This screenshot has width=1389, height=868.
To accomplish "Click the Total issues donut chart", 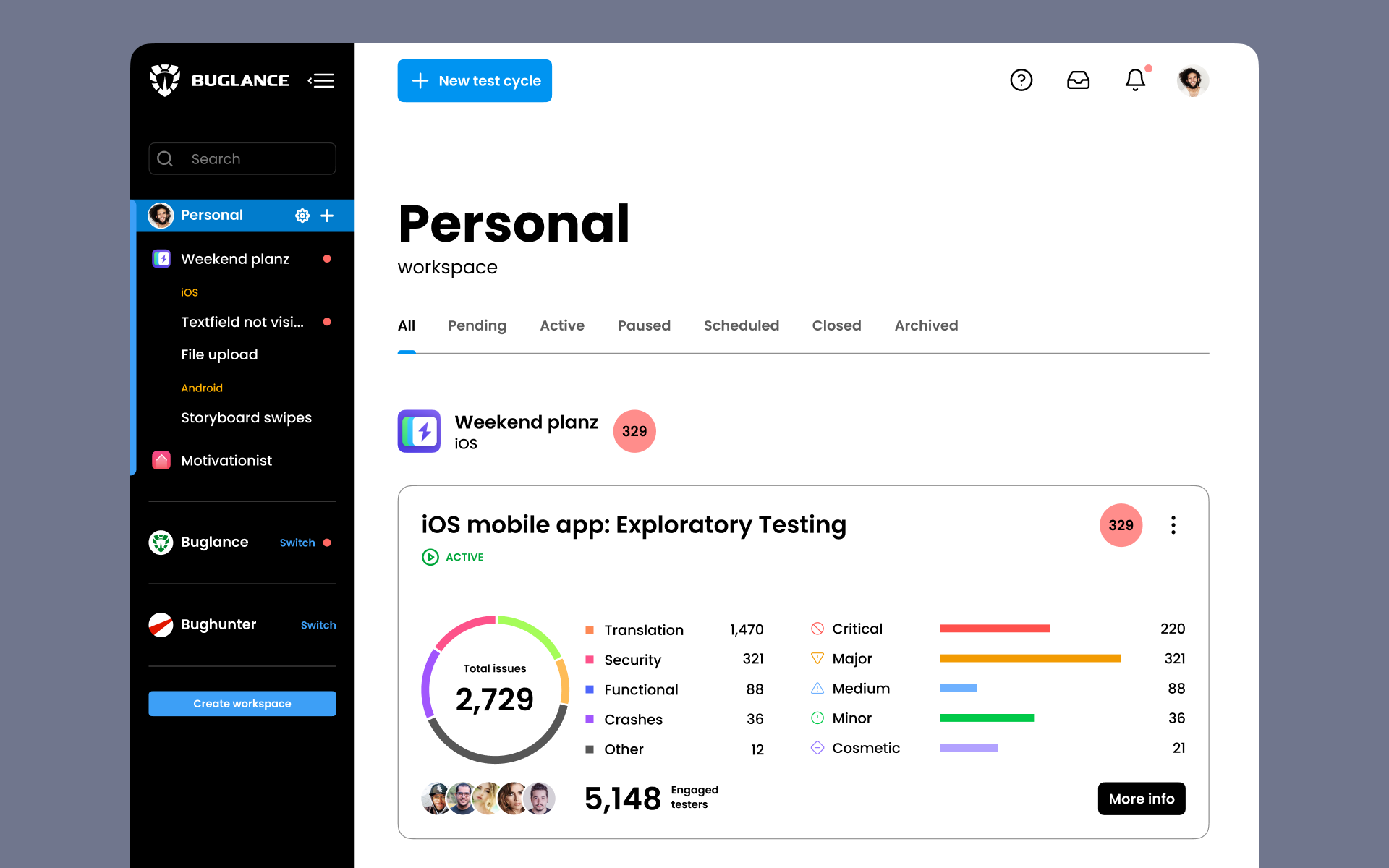I will point(495,689).
